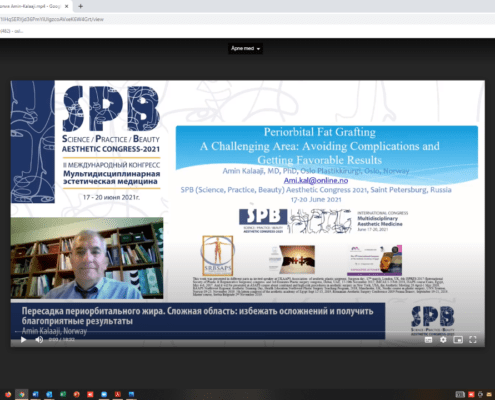Open Chrome from the taskbar
495x400 pixels.
[x=22, y=395]
